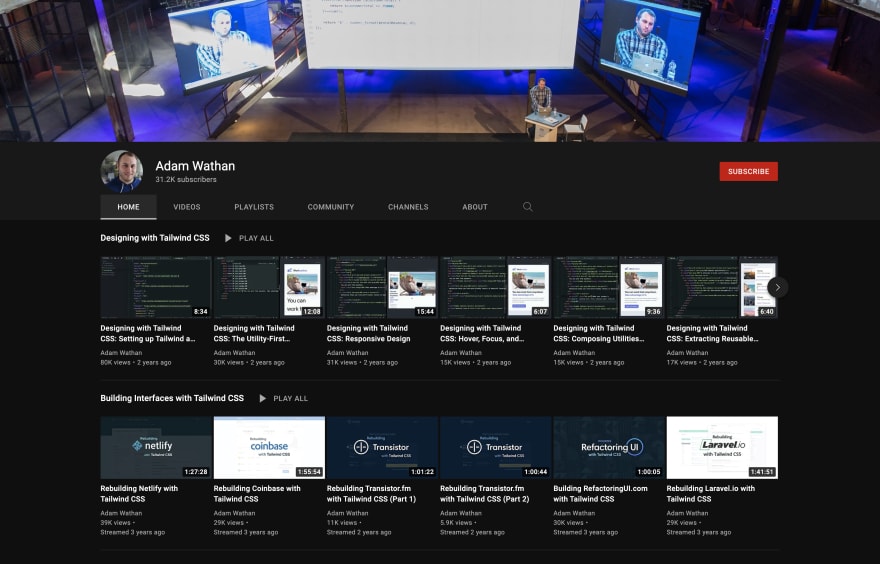Open the Laravel.io 1:41:51 video thumbnail

722,447
